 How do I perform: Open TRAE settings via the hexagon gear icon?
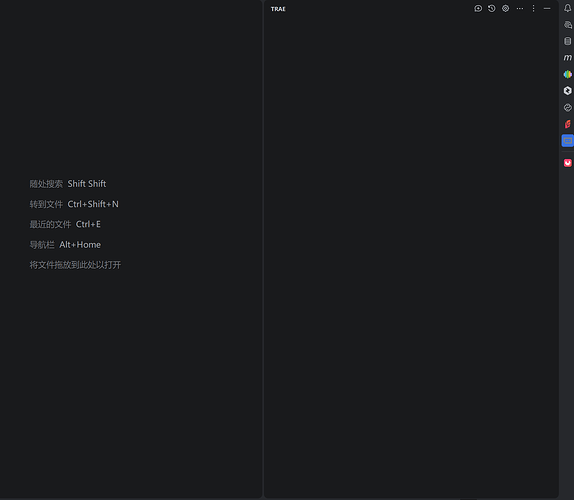click(x=506, y=8)
